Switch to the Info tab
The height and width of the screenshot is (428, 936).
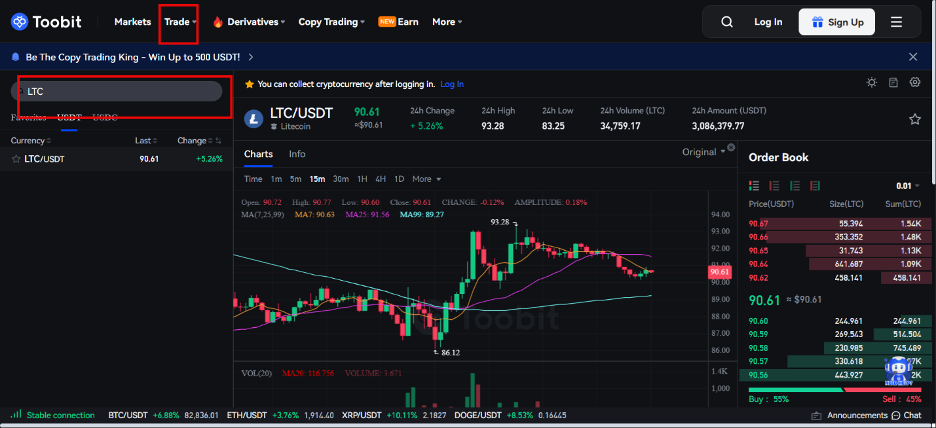tap(297, 154)
